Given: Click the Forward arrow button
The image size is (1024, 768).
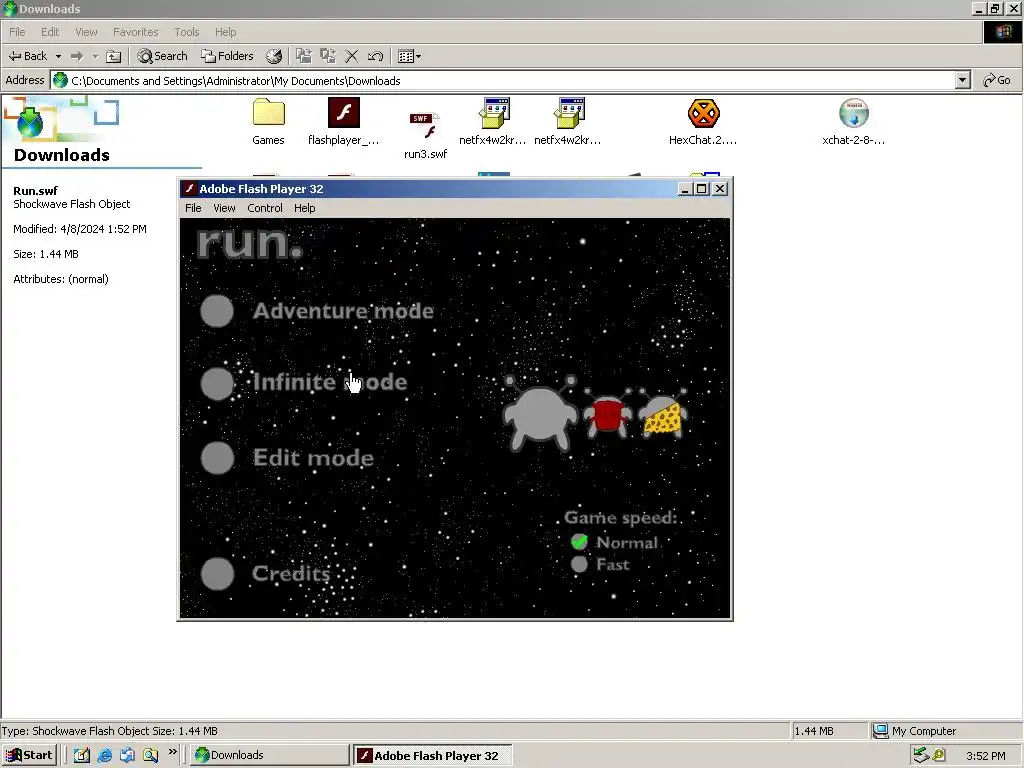Looking at the screenshot, I should pyautogui.click(x=76, y=56).
